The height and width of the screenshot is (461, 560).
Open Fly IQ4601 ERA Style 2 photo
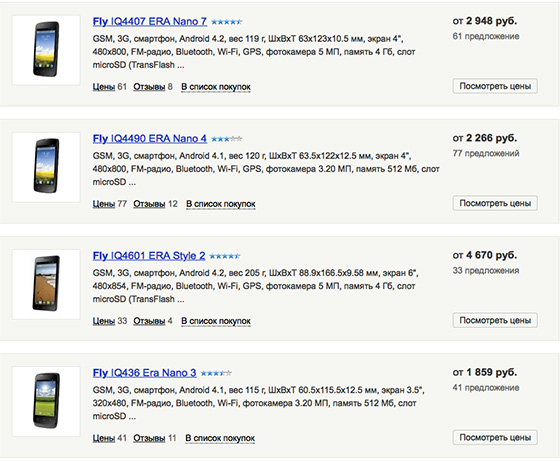(x=46, y=284)
